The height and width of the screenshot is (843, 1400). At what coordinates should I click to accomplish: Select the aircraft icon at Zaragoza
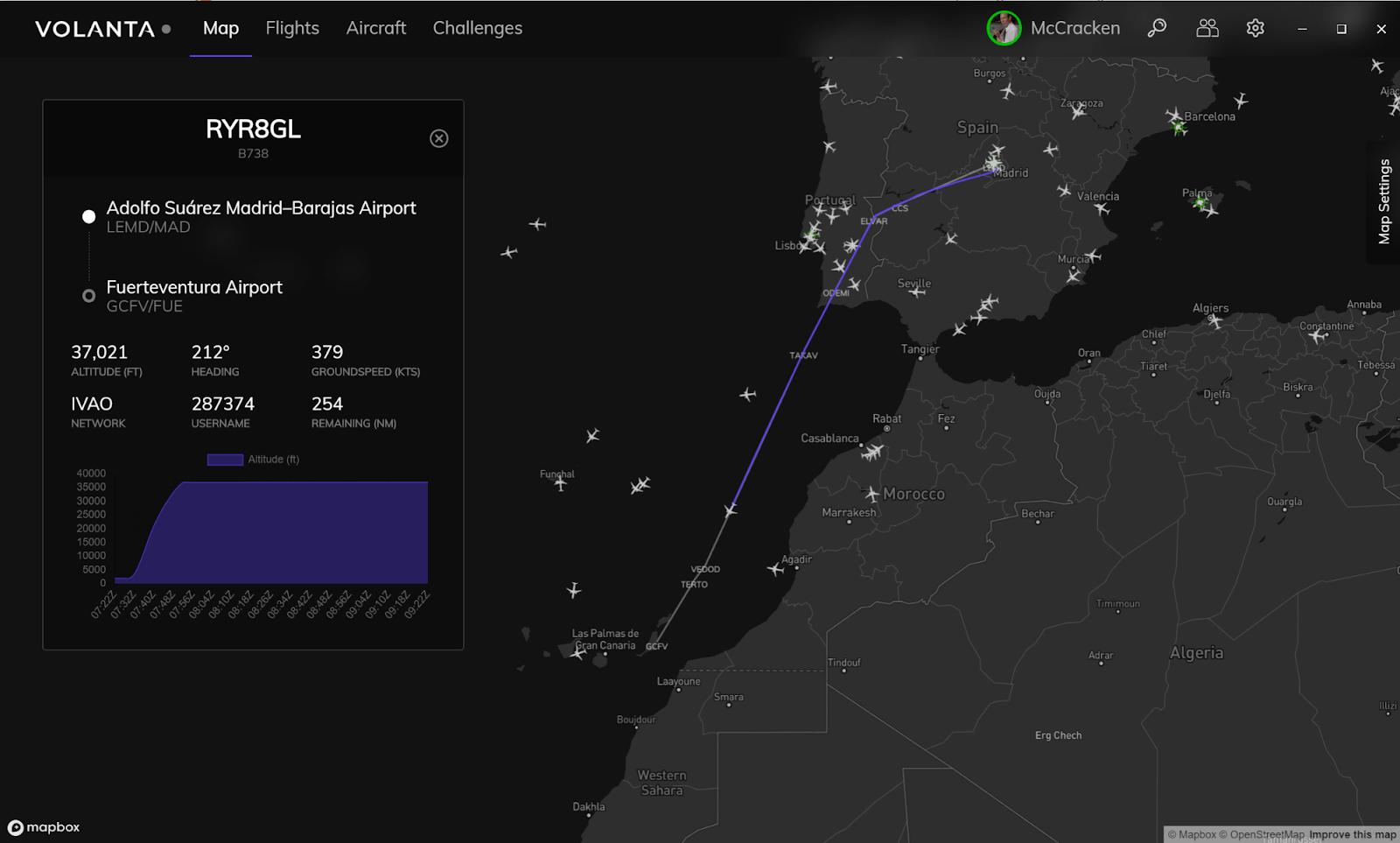coord(1079,111)
